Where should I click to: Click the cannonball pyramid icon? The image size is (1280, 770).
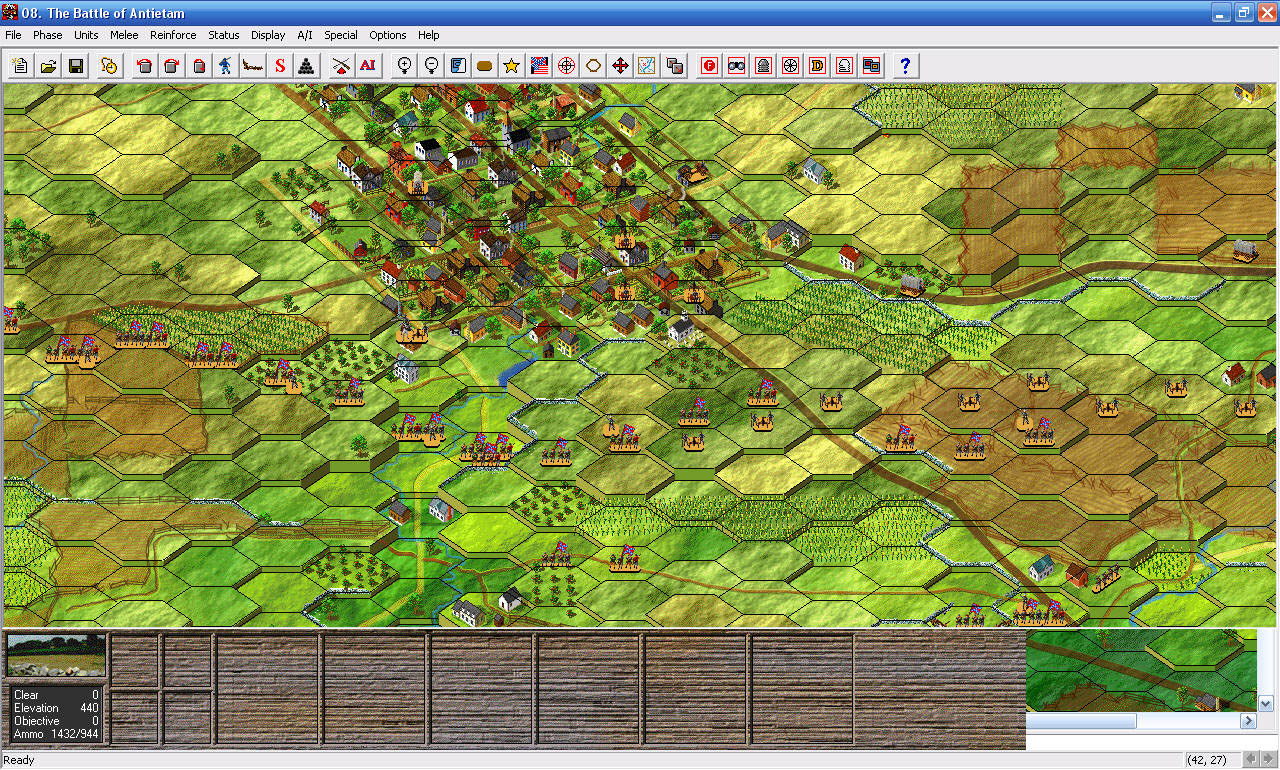tap(307, 66)
